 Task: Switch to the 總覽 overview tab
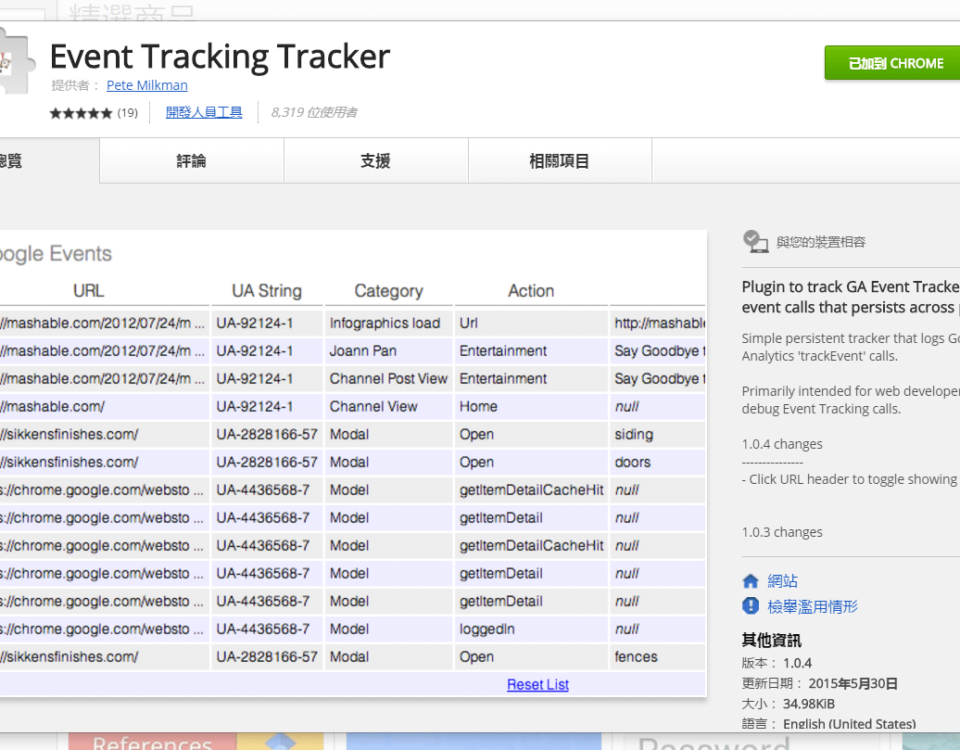tap(49, 161)
